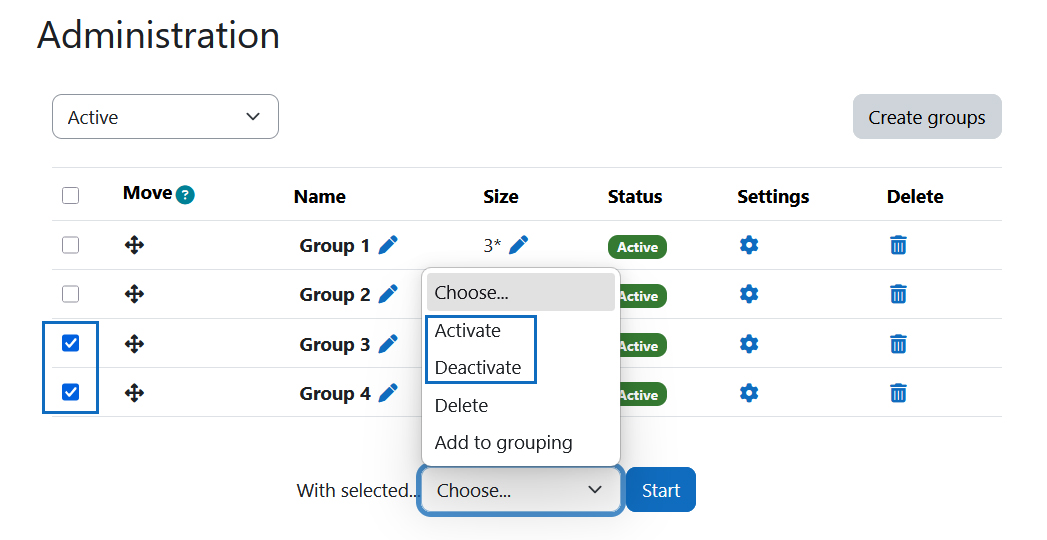Grab the move handle for Group 2

134,294
